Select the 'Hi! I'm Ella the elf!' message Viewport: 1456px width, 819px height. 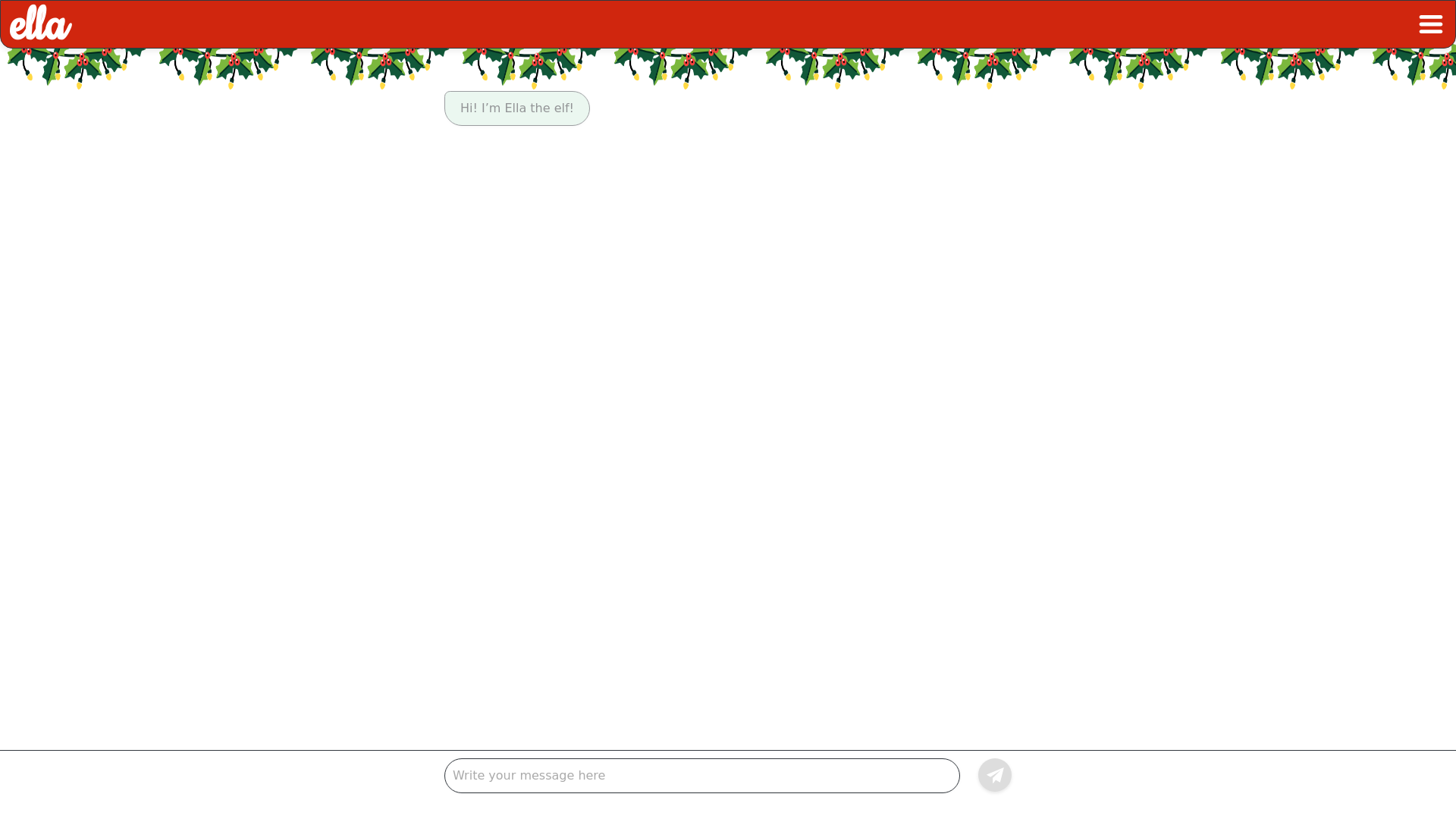click(516, 108)
